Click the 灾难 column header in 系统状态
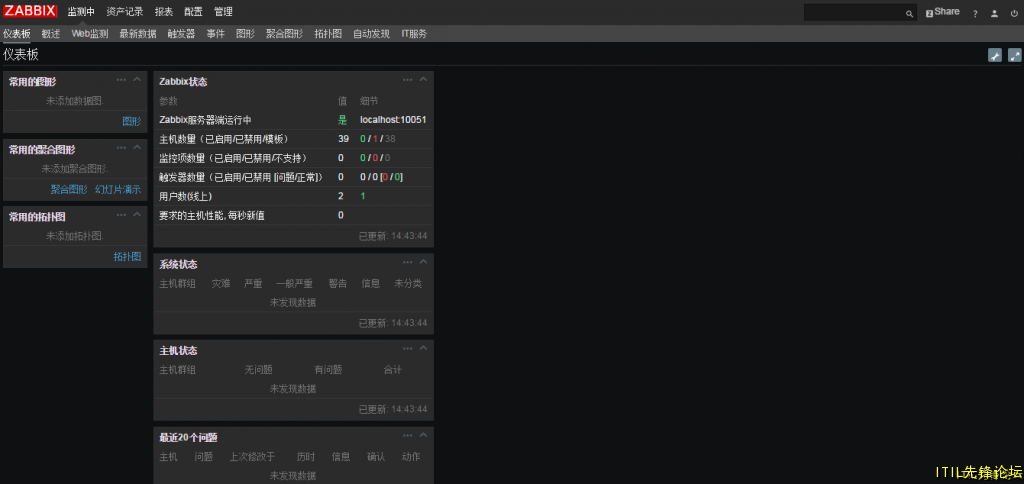The height and width of the screenshot is (484, 1024). tap(221, 283)
